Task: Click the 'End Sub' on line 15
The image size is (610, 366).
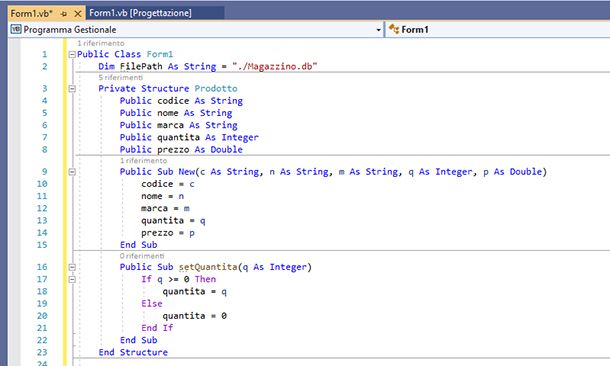Action: [138, 245]
